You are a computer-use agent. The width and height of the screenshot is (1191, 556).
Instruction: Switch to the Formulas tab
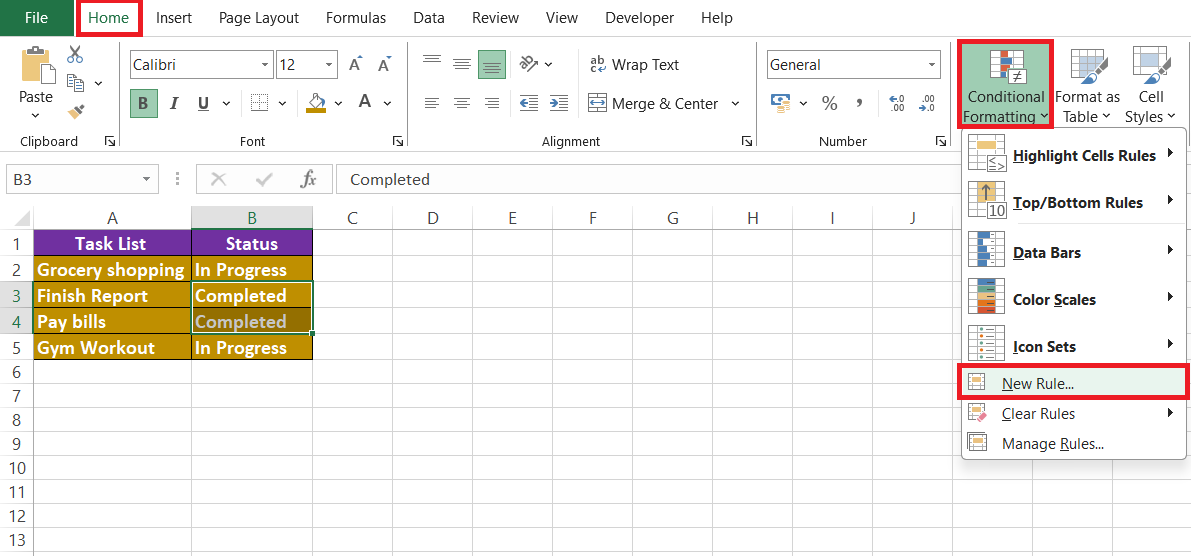356,17
